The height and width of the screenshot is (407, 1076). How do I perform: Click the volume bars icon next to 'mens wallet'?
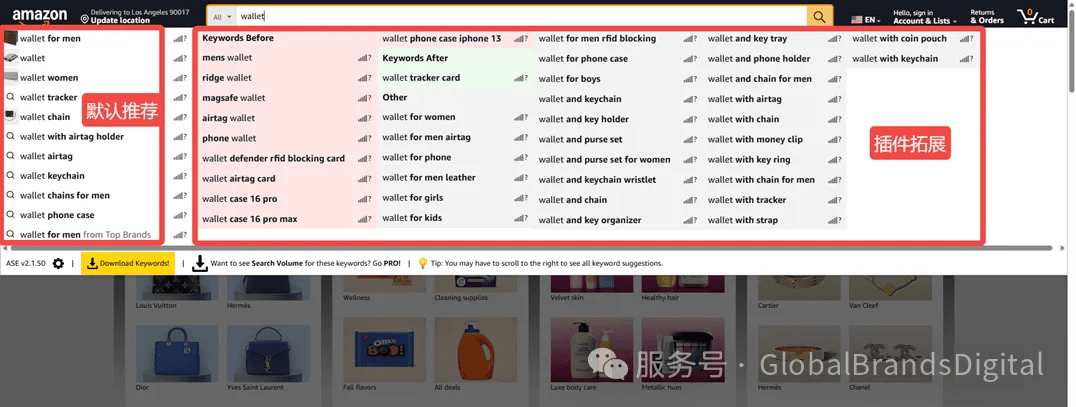(x=366, y=58)
